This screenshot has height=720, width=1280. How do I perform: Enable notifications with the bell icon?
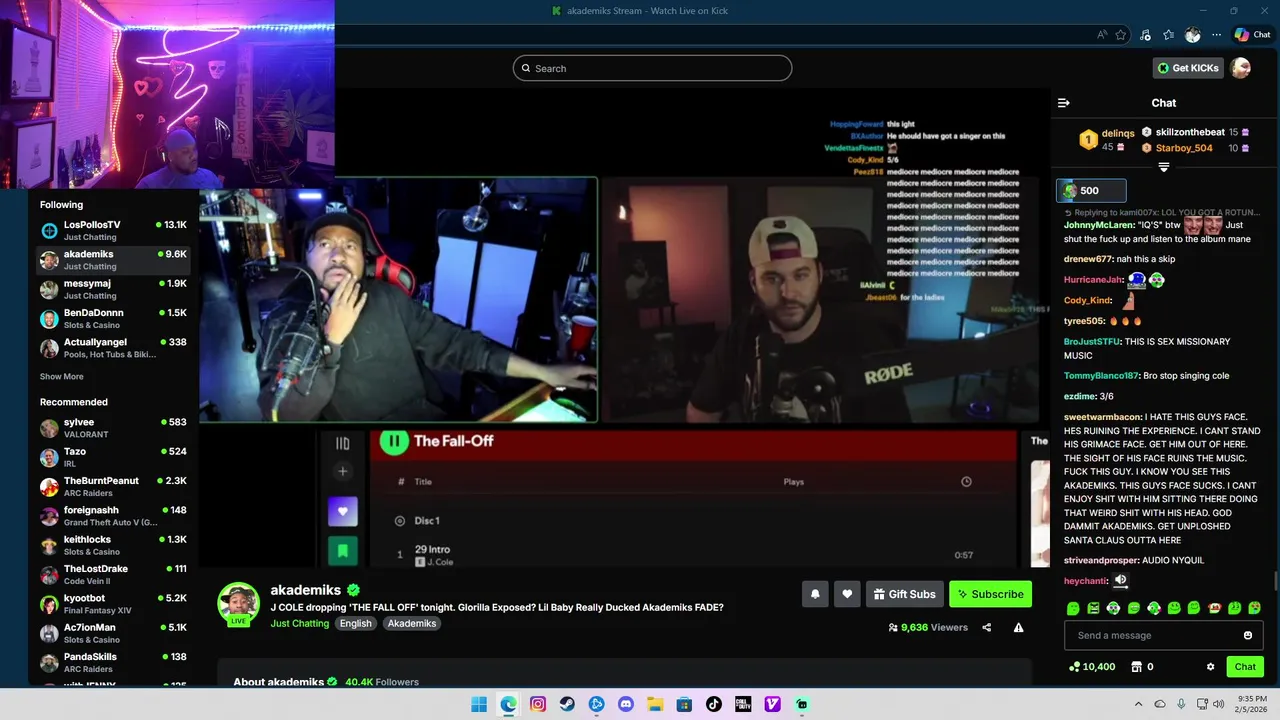[815, 594]
